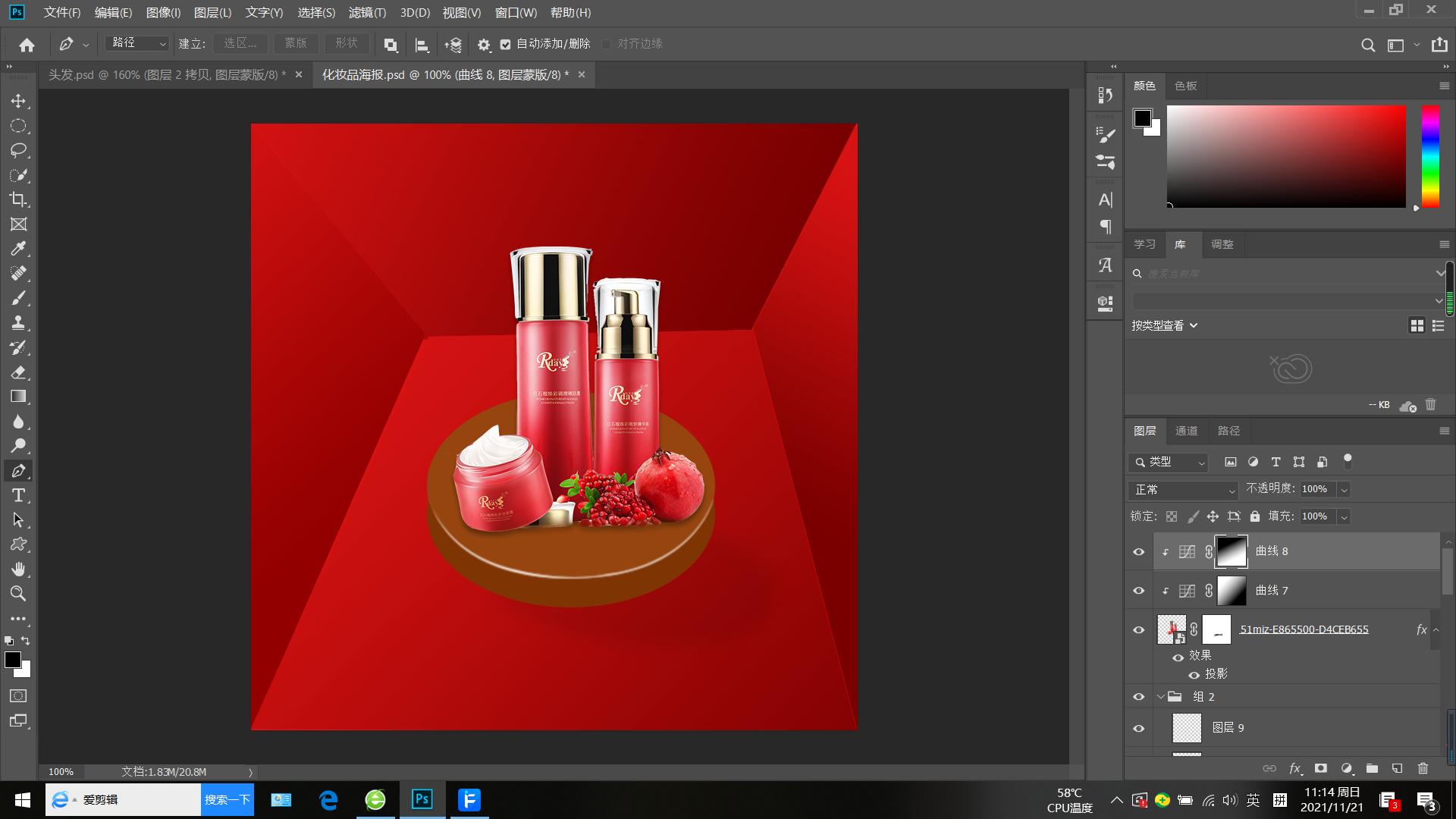Select the Zoom tool in toolbar
1456x819 pixels.
click(x=18, y=594)
